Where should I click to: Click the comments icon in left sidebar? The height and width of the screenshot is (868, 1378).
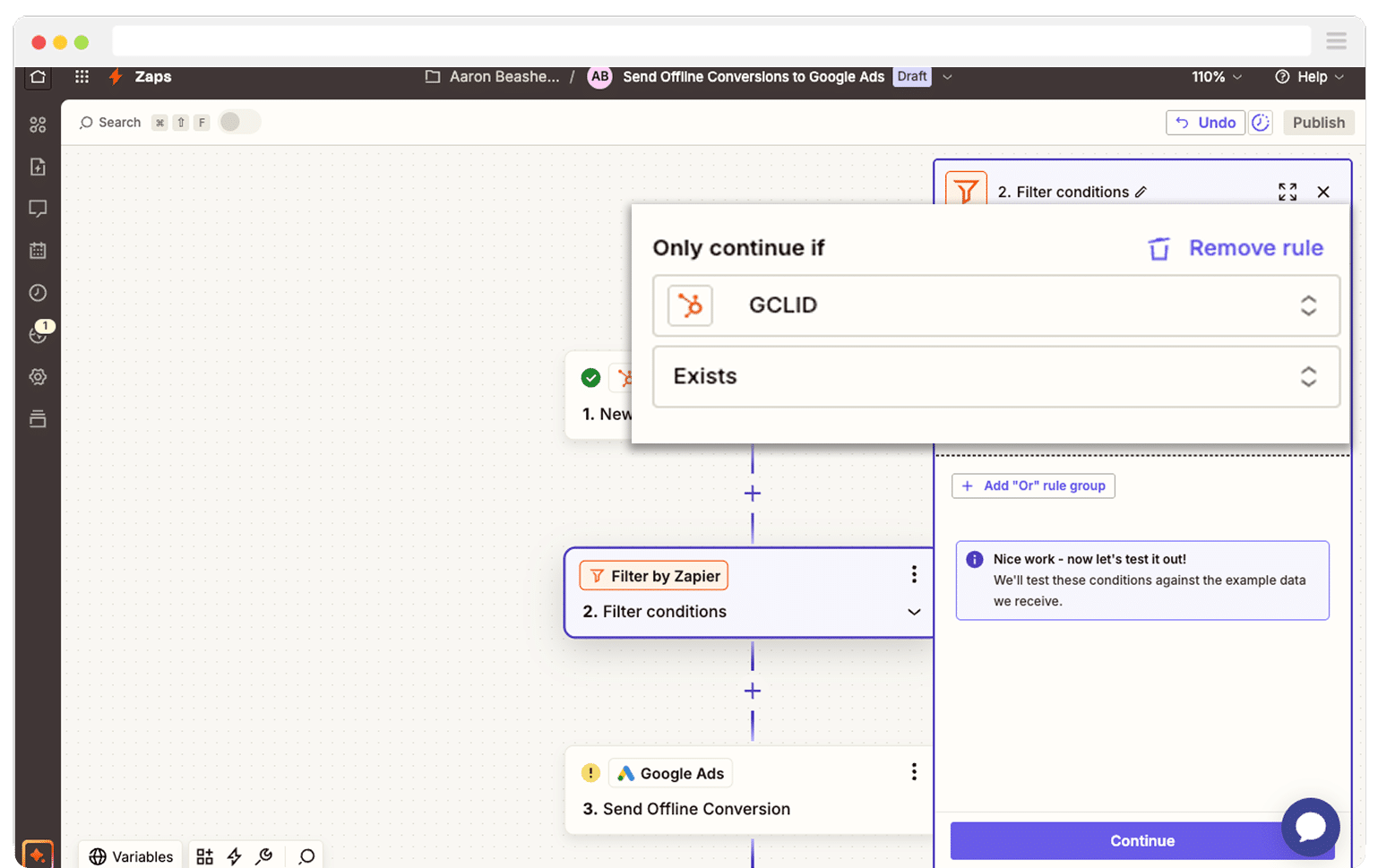click(x=38, y=209)
